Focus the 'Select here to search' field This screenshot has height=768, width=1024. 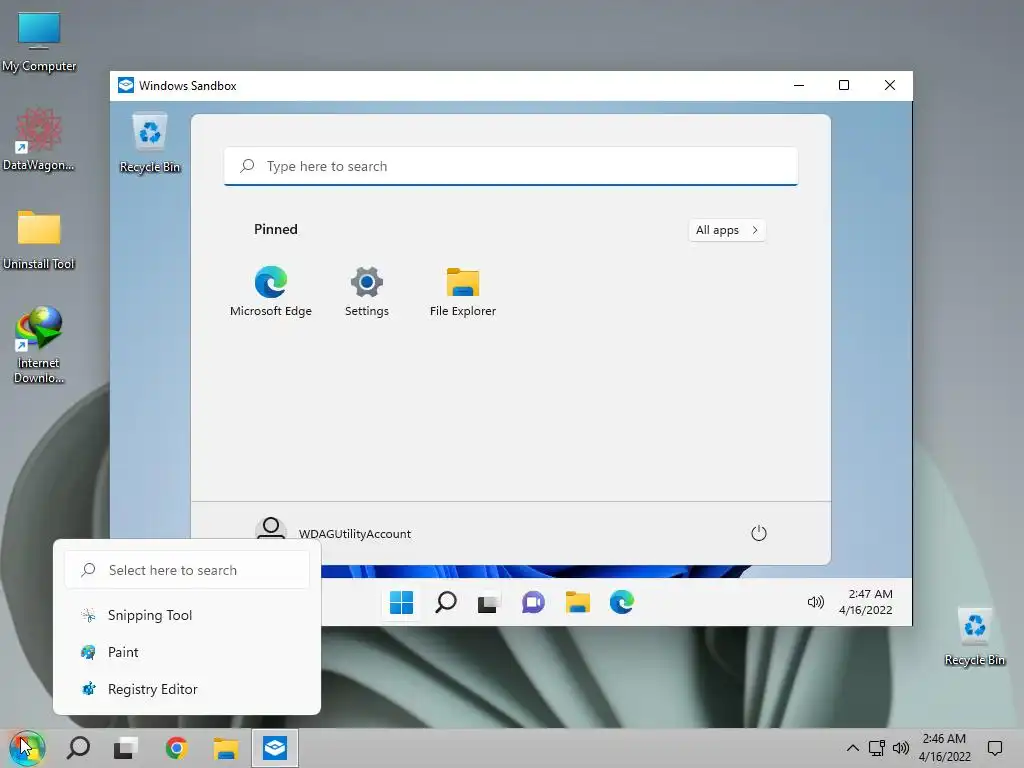pyautogui.click(x=187, y=569)
